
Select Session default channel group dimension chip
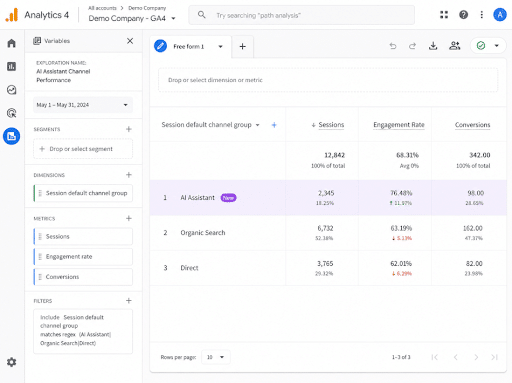pyautogui.click(x=83, y=193)
